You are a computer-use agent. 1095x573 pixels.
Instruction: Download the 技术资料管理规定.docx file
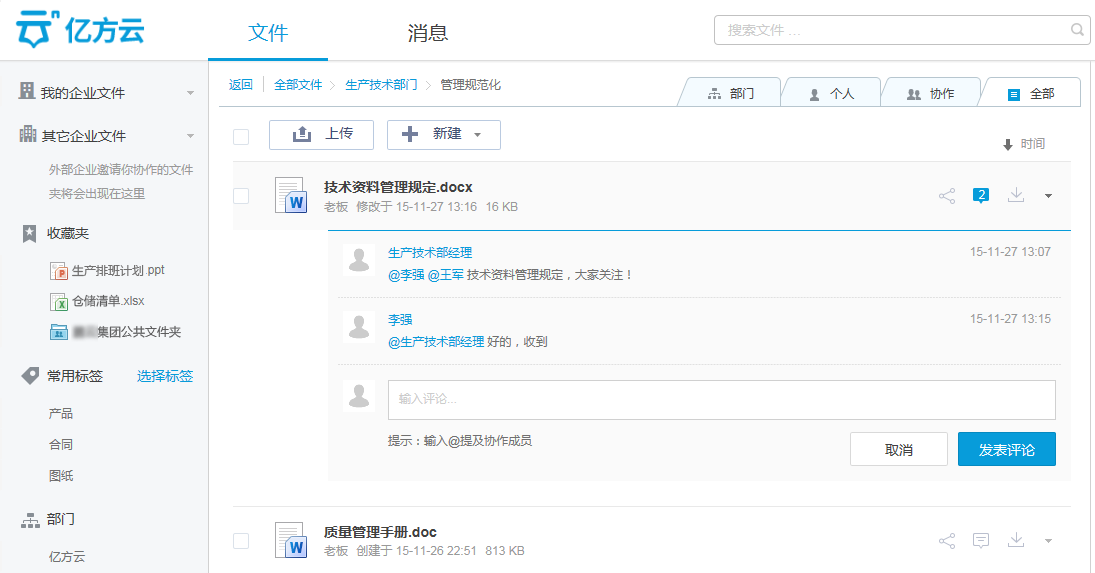(x=1016, y=195)
